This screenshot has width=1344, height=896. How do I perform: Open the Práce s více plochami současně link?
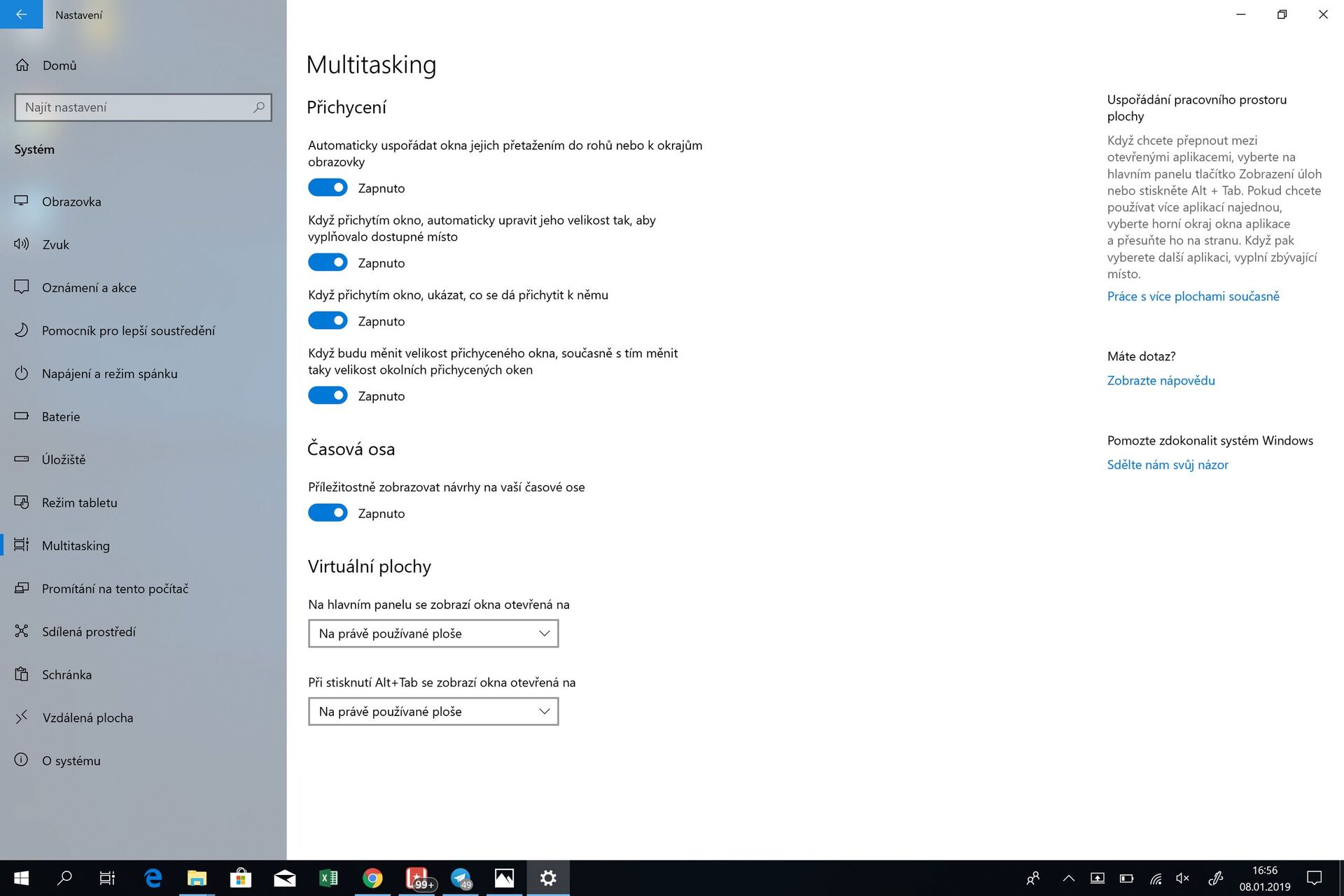coord(1193,296)
